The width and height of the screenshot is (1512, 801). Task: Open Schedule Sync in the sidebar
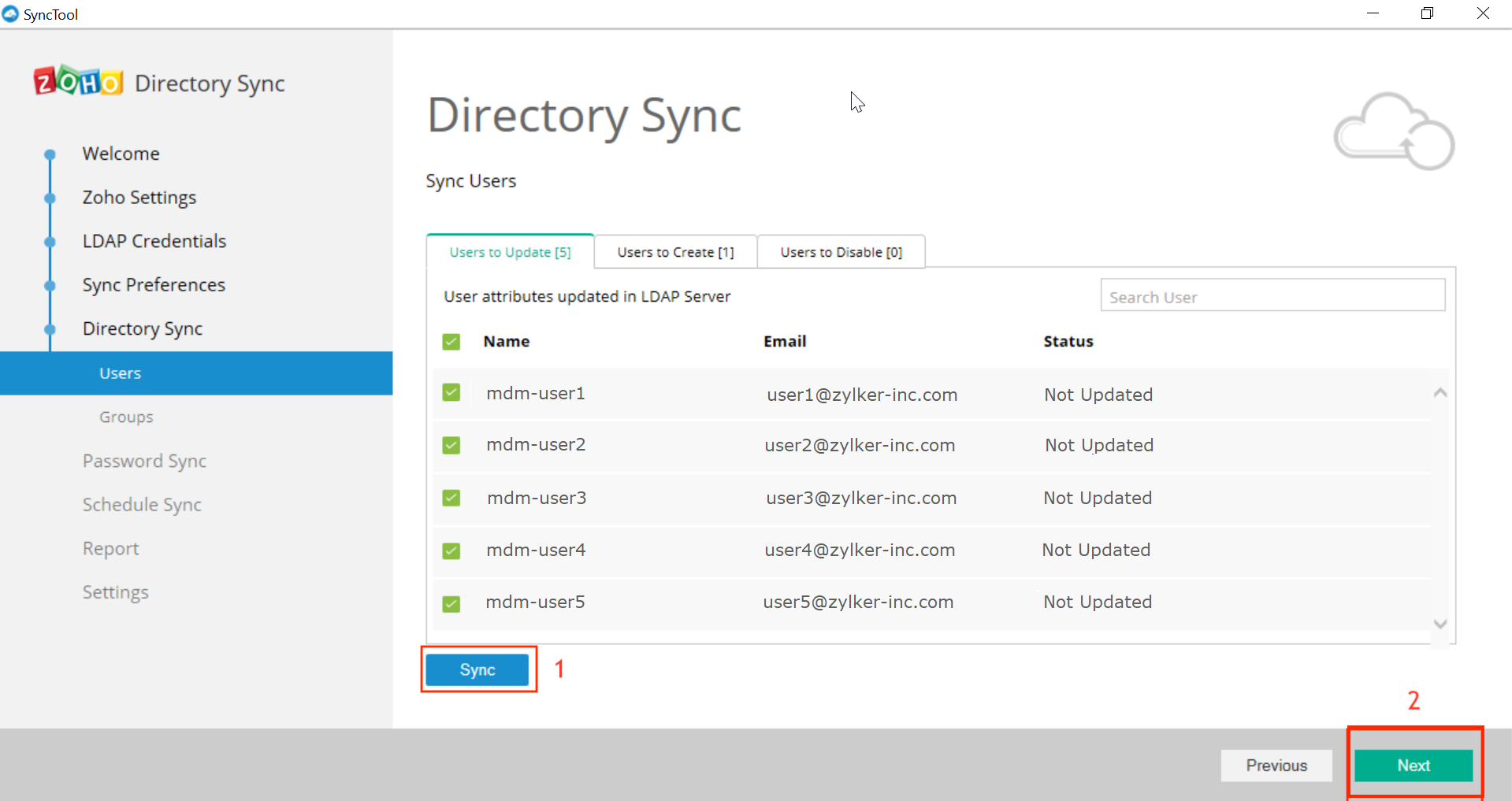point(142,505)
